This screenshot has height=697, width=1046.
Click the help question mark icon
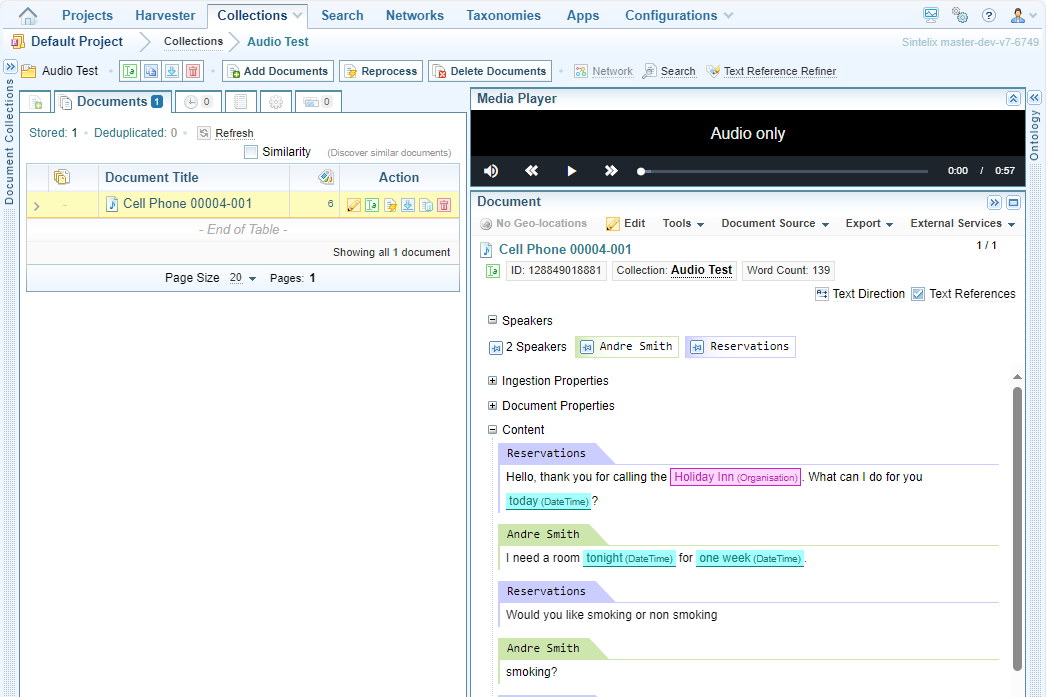988,16
